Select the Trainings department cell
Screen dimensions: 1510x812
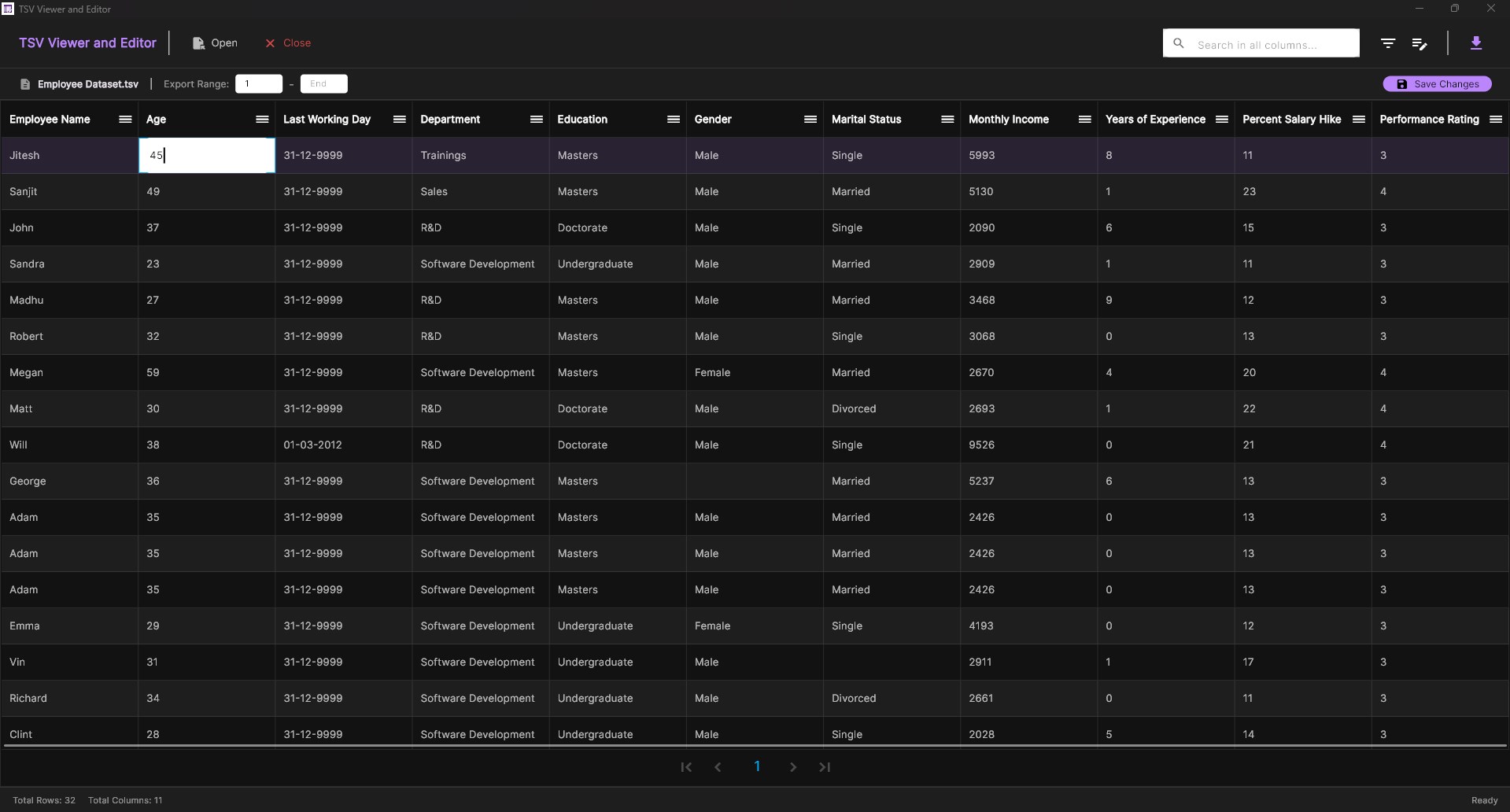pos(480,155)
